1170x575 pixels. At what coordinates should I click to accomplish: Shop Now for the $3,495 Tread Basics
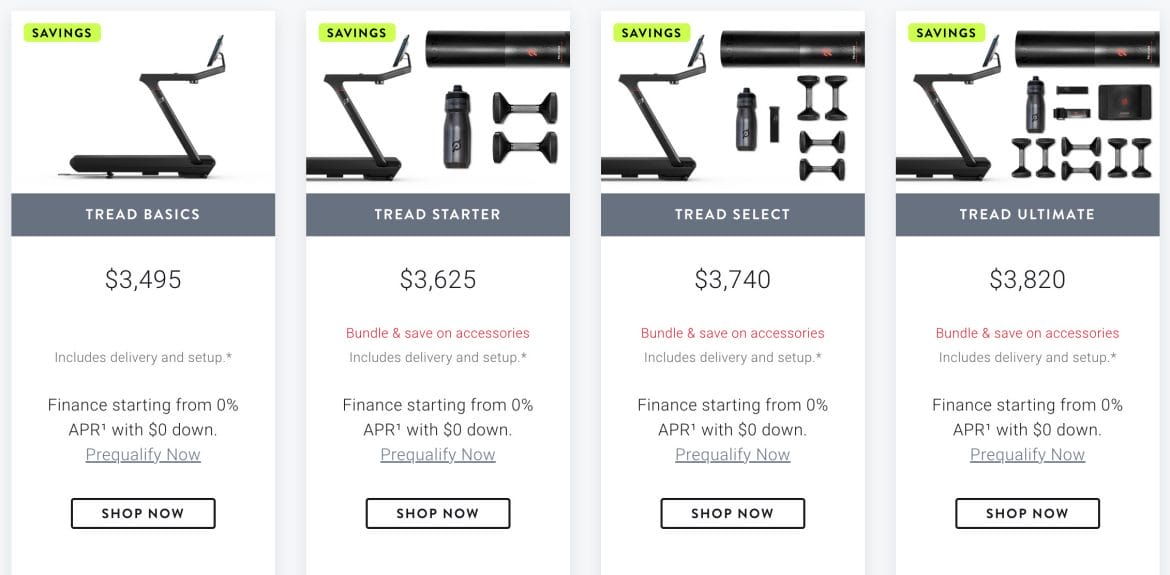click(143, 513)
